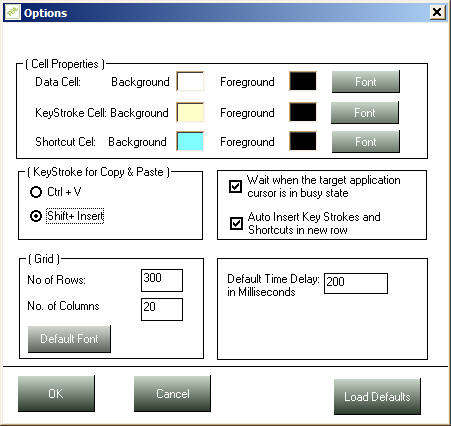This screenshot has height=426, width=451.
Task: Focus the No of Rows field
Action: [162, 280]
